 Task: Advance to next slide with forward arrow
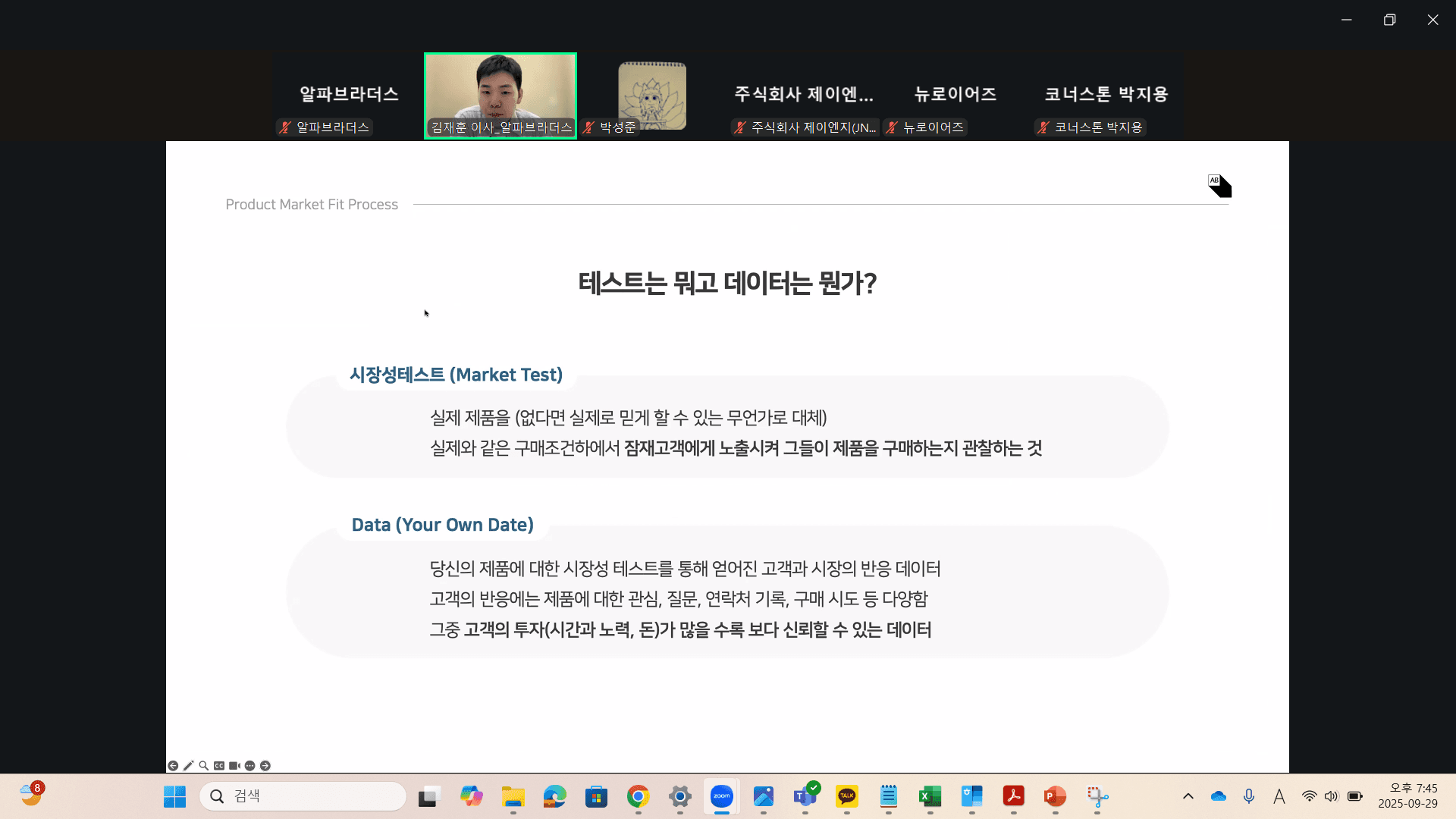coord(265,766)
